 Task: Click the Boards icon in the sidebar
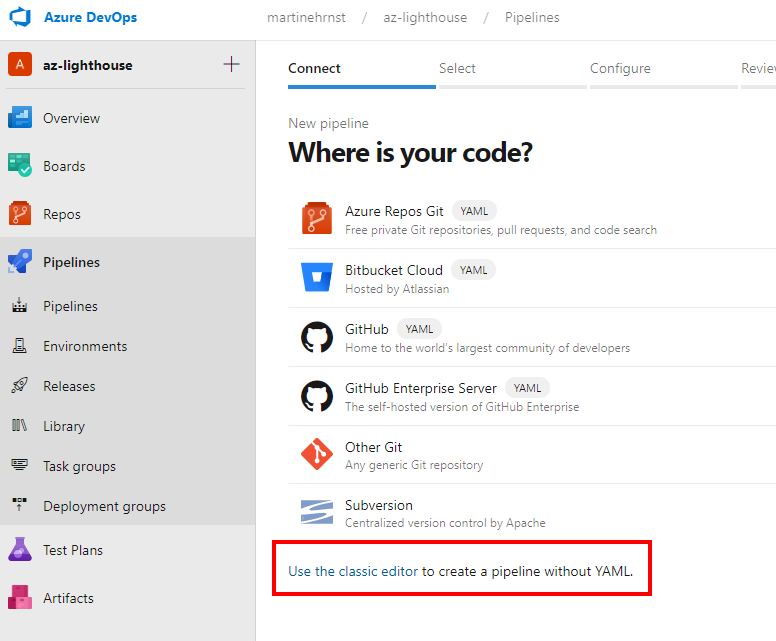pyautogui.click(x=20, y=165)
